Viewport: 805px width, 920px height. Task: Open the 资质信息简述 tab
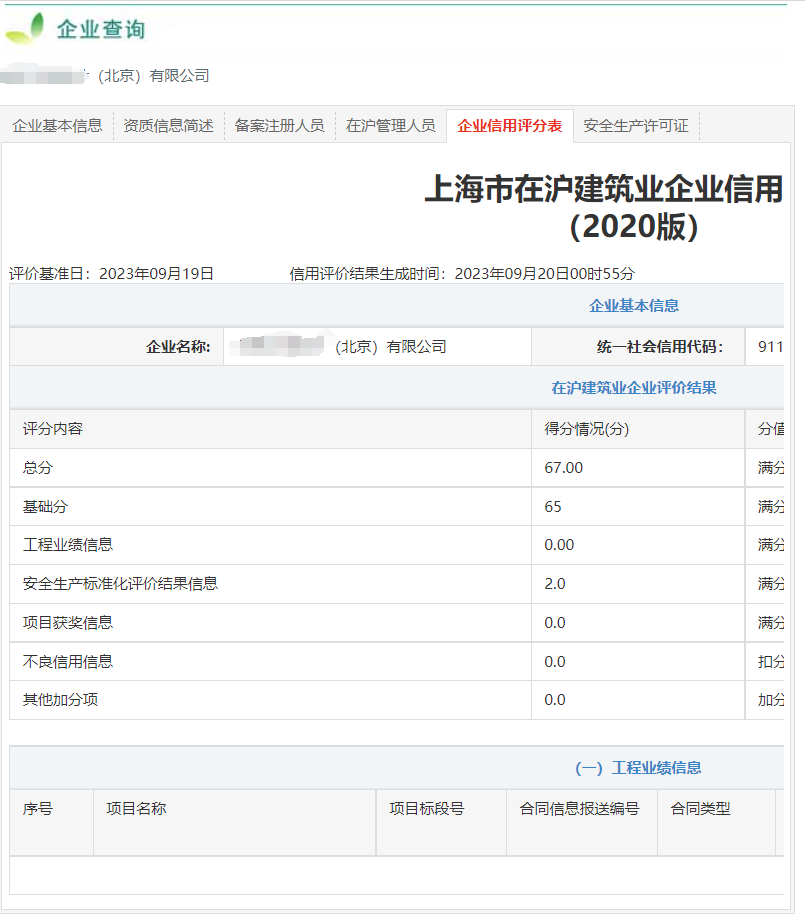tap(167, 125)
